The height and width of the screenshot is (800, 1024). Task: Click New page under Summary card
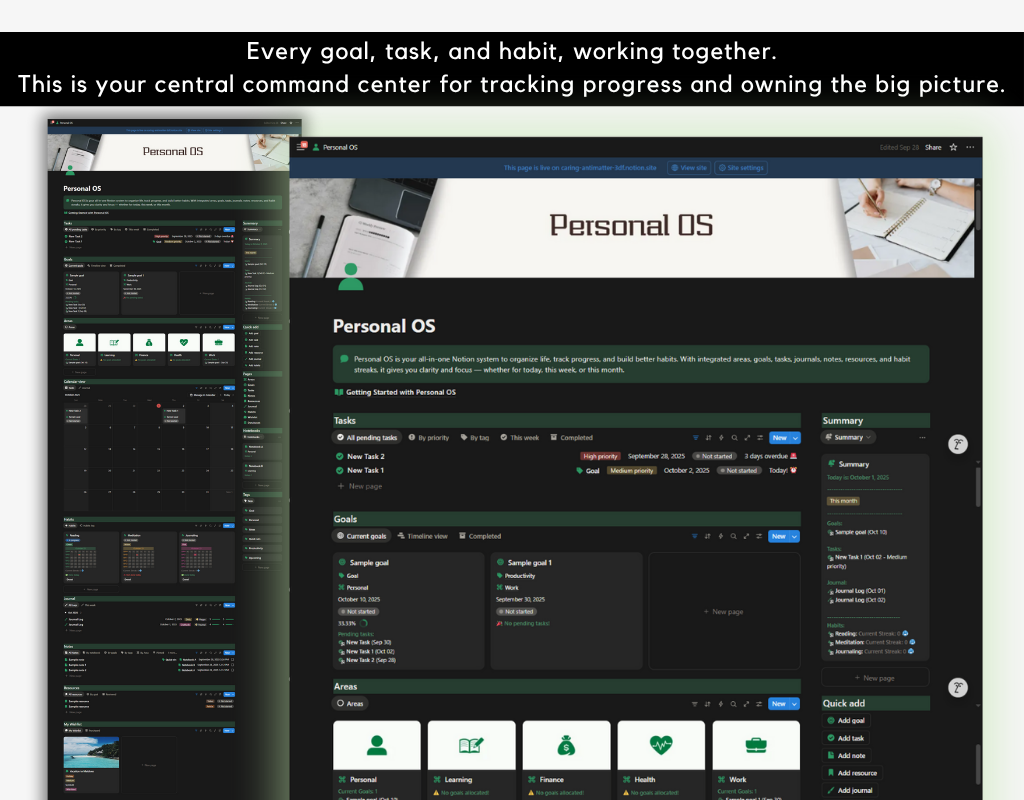875,678
